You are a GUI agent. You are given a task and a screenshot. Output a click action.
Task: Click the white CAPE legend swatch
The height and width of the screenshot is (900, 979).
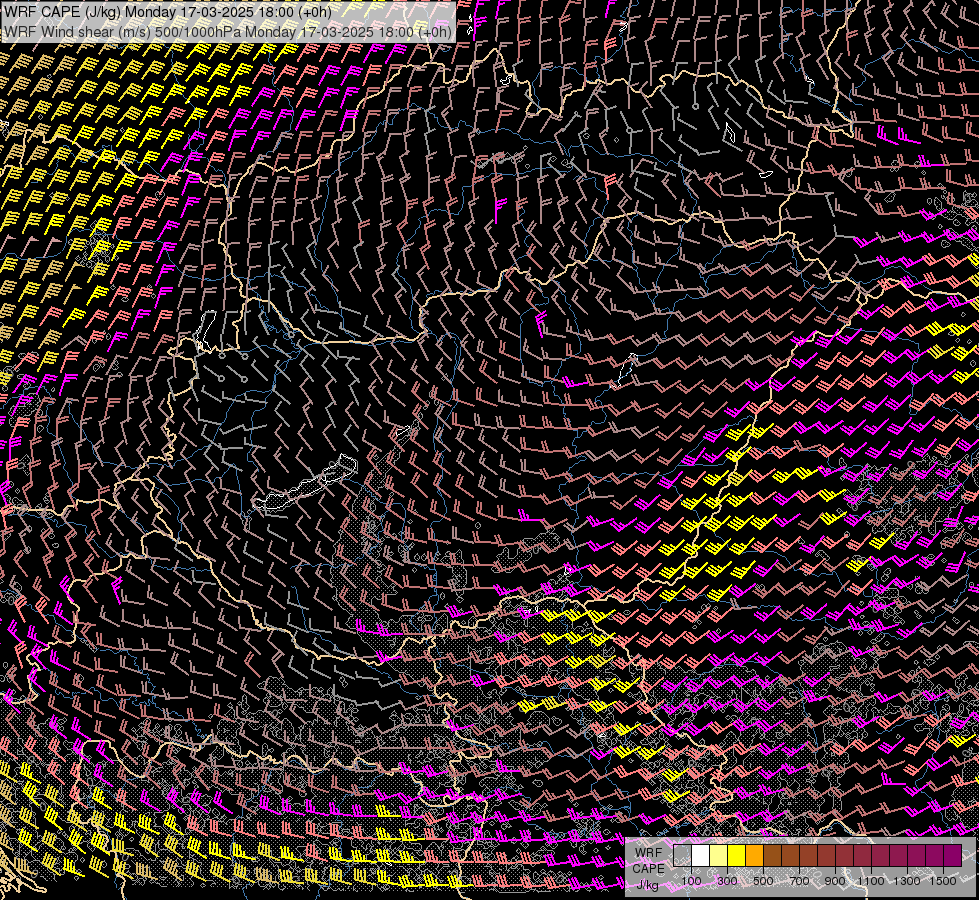coord(701,855)
